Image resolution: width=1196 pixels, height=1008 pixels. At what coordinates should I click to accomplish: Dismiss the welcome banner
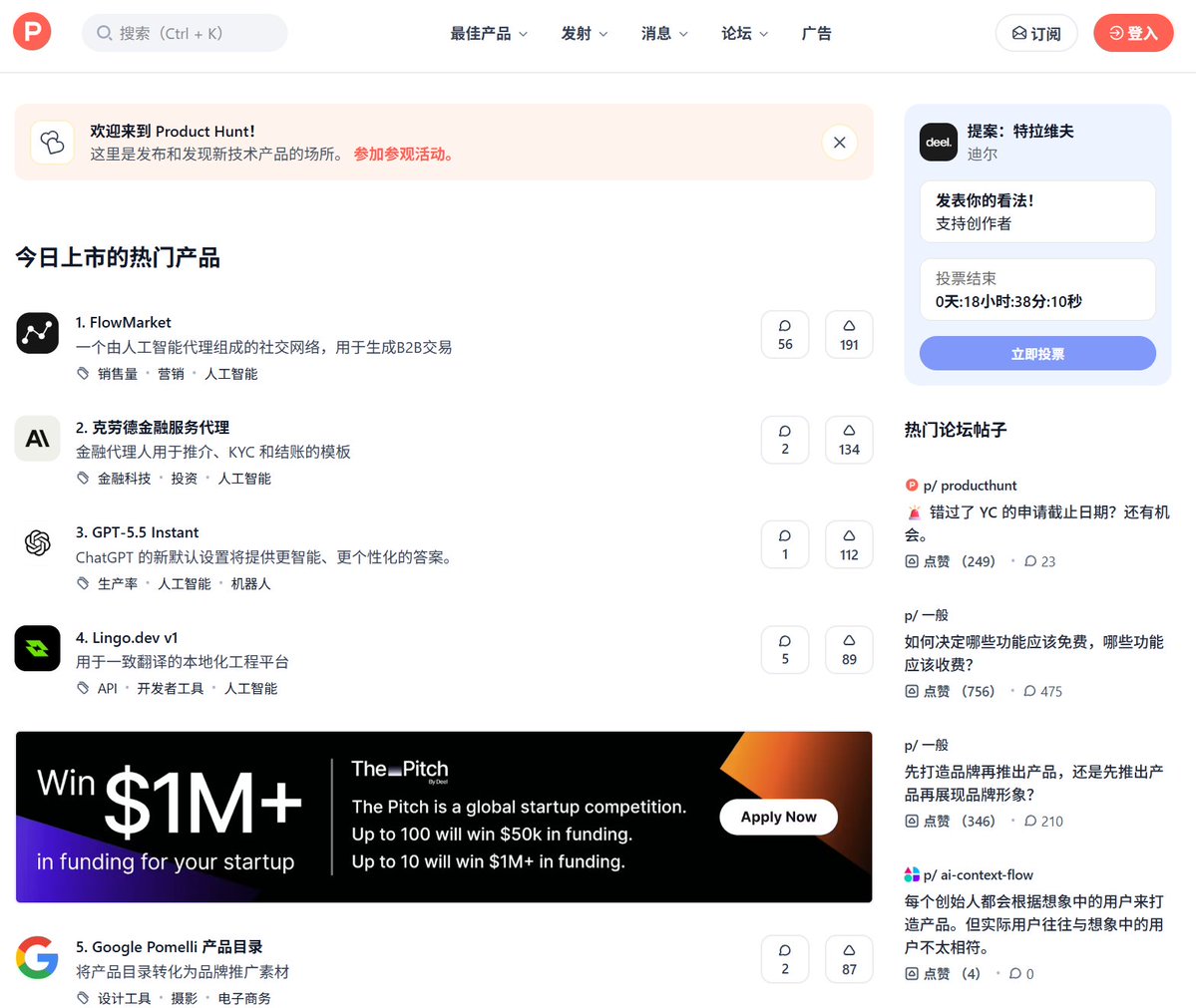point(839,142)
